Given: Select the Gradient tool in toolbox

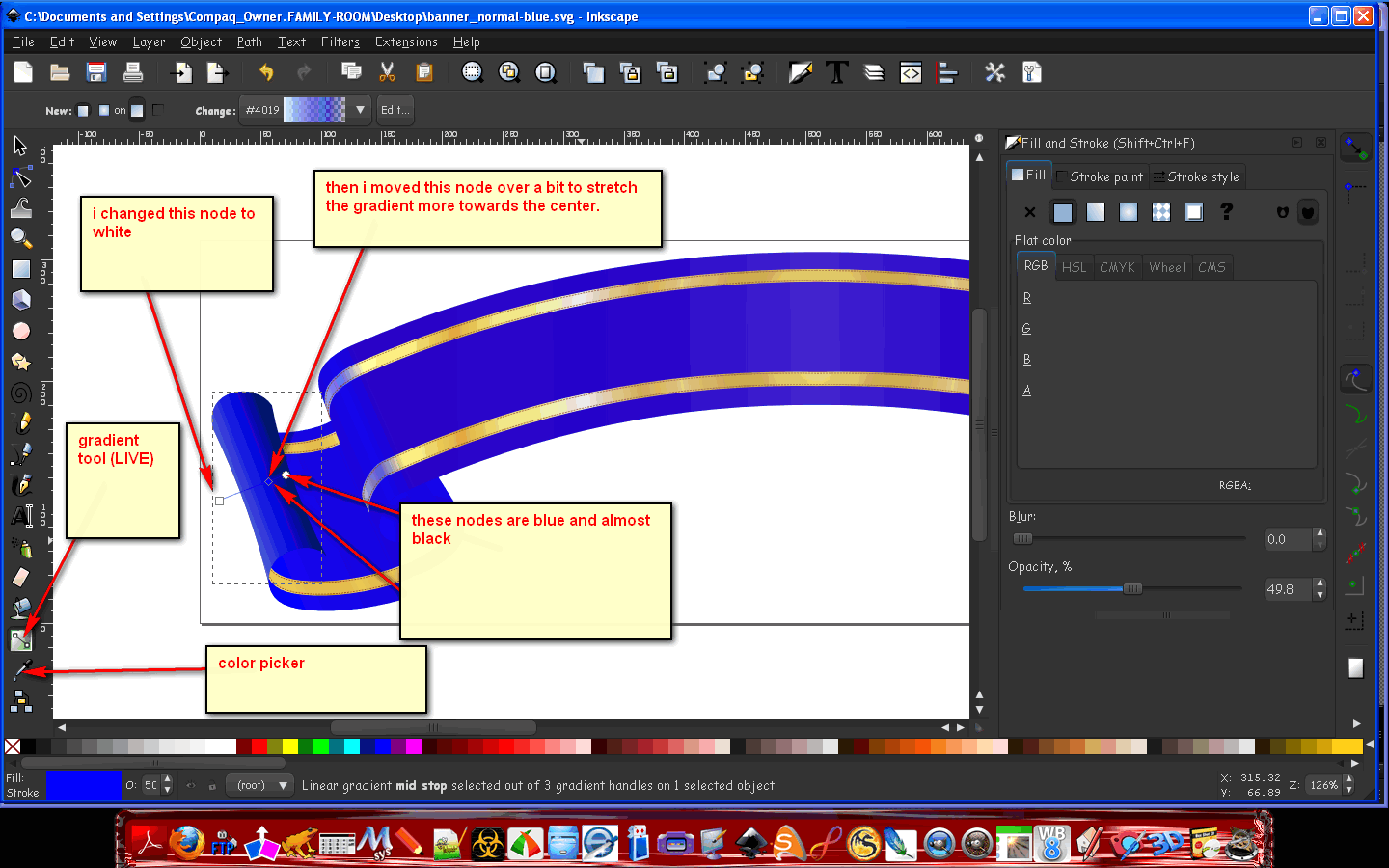Looking at the screenshot, I should point(20,639).
